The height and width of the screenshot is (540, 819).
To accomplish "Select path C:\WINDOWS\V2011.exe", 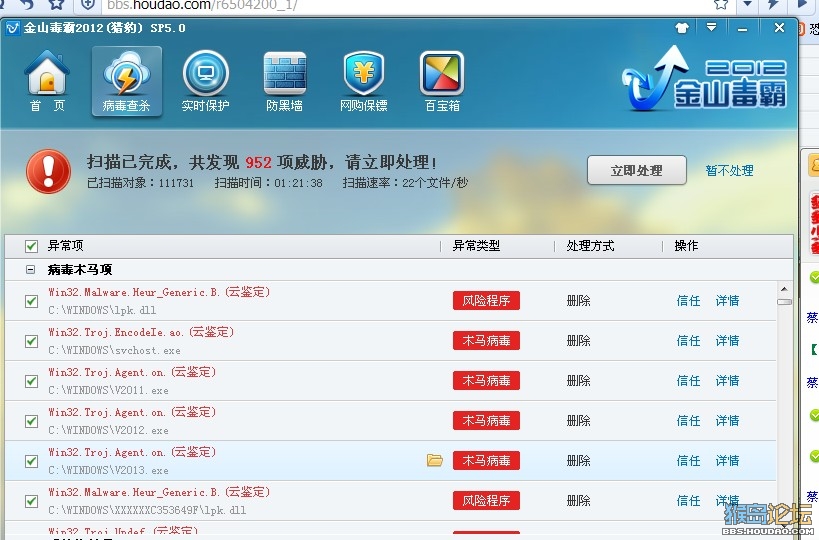I will (108, 391).
